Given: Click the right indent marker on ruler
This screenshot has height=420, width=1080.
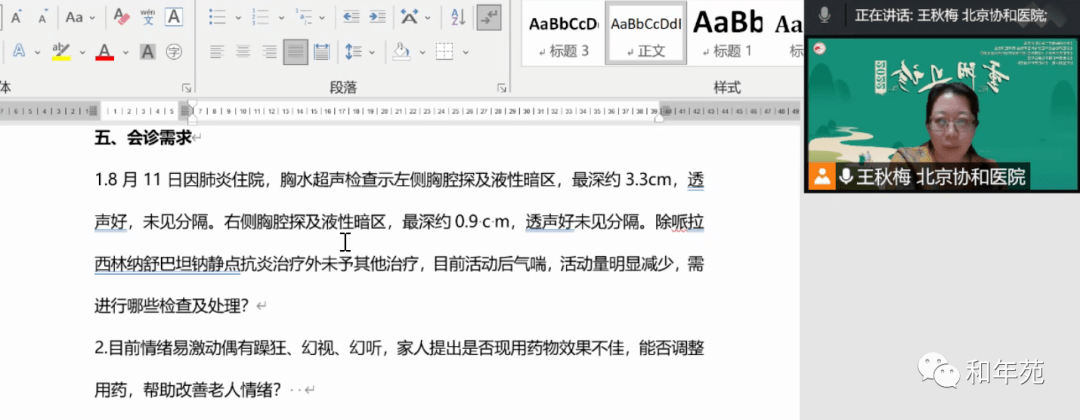Looking at the screenshot, I should (659, 117).
